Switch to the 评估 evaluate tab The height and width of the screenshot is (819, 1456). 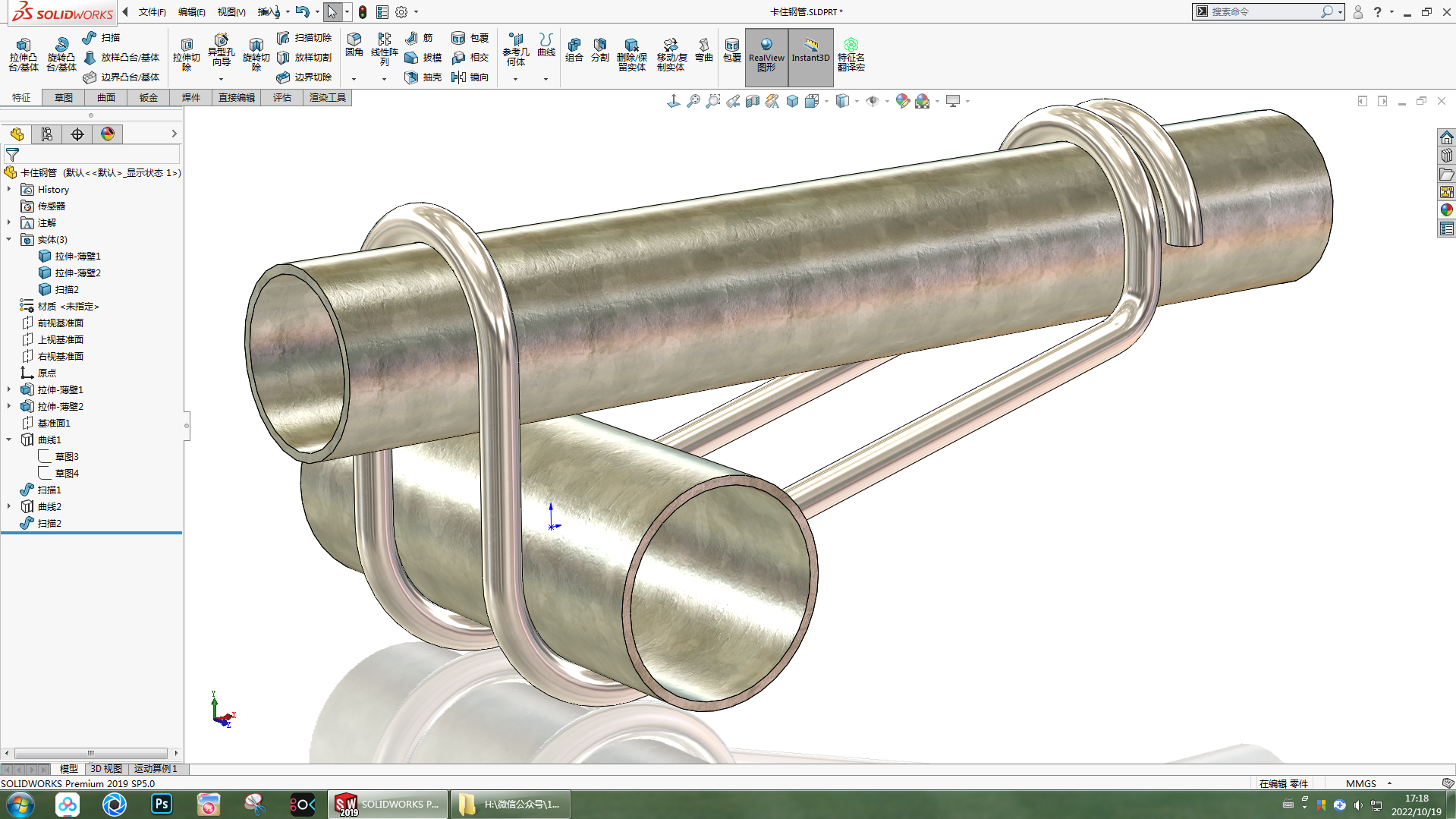282,97
